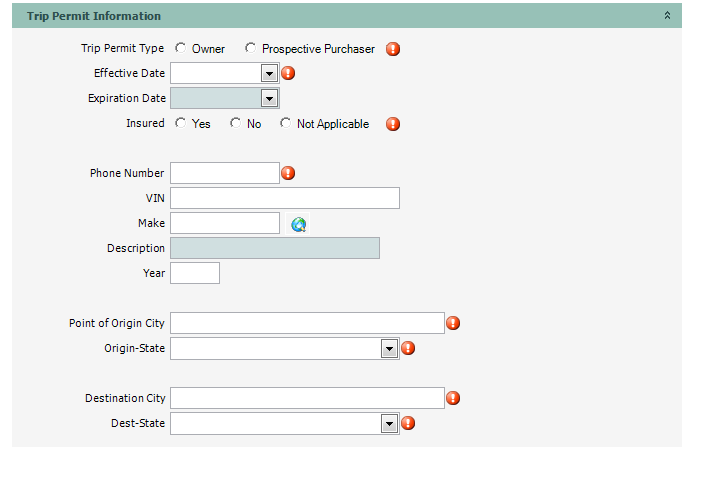The image size is (724, 478).
Task: Select Owner trip permit type
Action: click(x=180, y=48)
